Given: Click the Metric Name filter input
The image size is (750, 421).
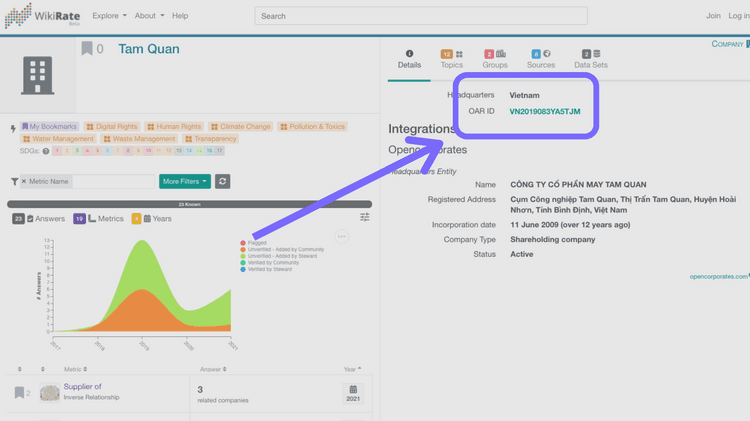Looking at the screenshot, I should 113,181.
